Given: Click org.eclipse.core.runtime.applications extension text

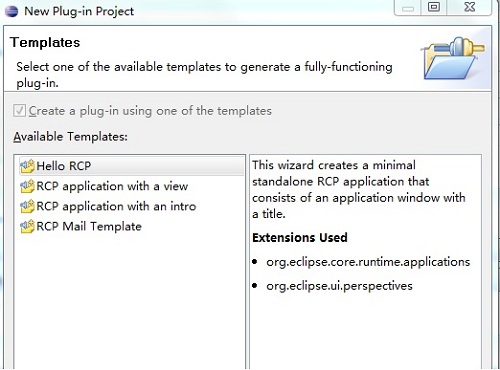Looking at the screenshot, I should 368,262.
